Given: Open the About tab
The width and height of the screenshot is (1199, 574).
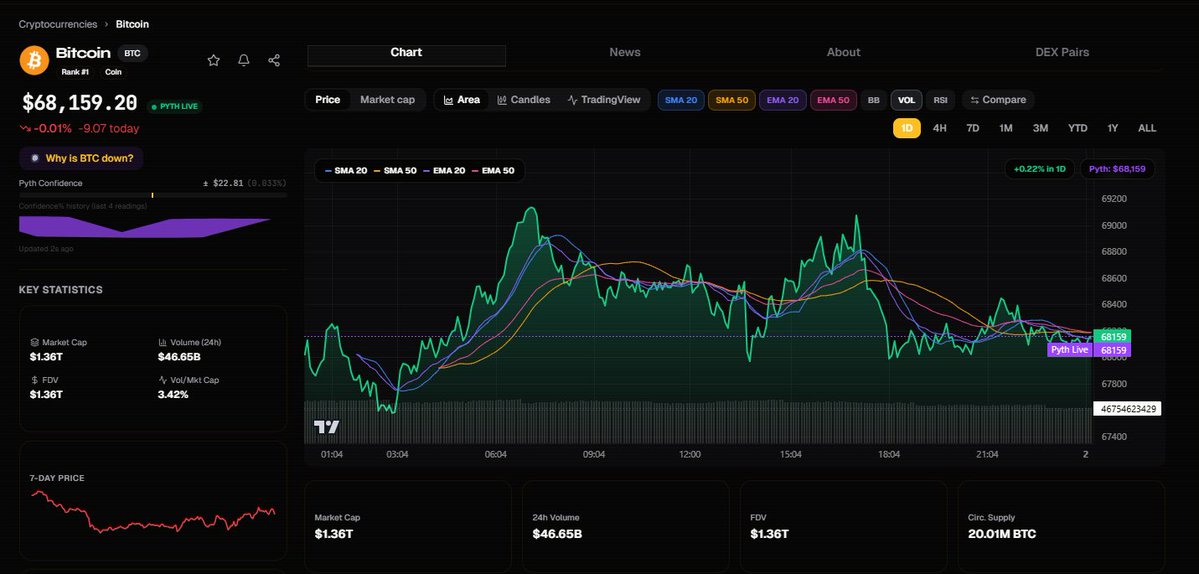Looking at the screenshot, I should tap(843, 53).
